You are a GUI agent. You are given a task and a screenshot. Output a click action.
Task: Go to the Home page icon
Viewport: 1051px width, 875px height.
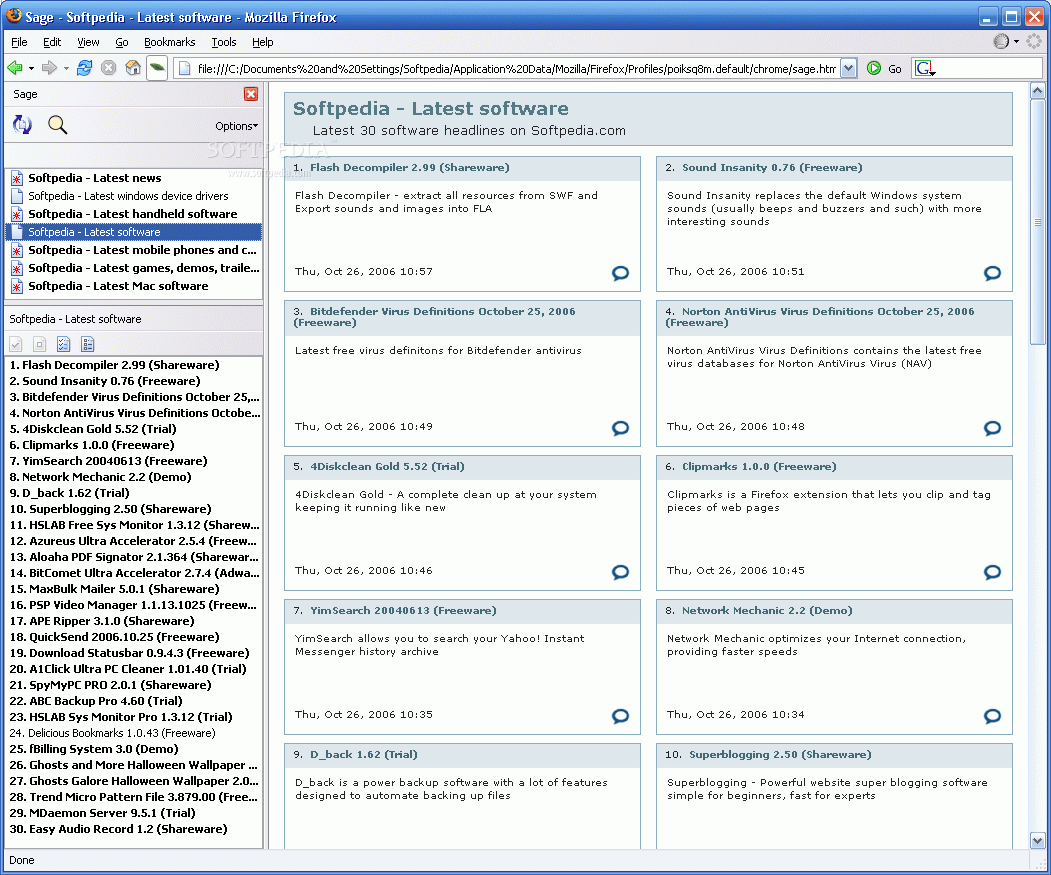tap(133, 68)
